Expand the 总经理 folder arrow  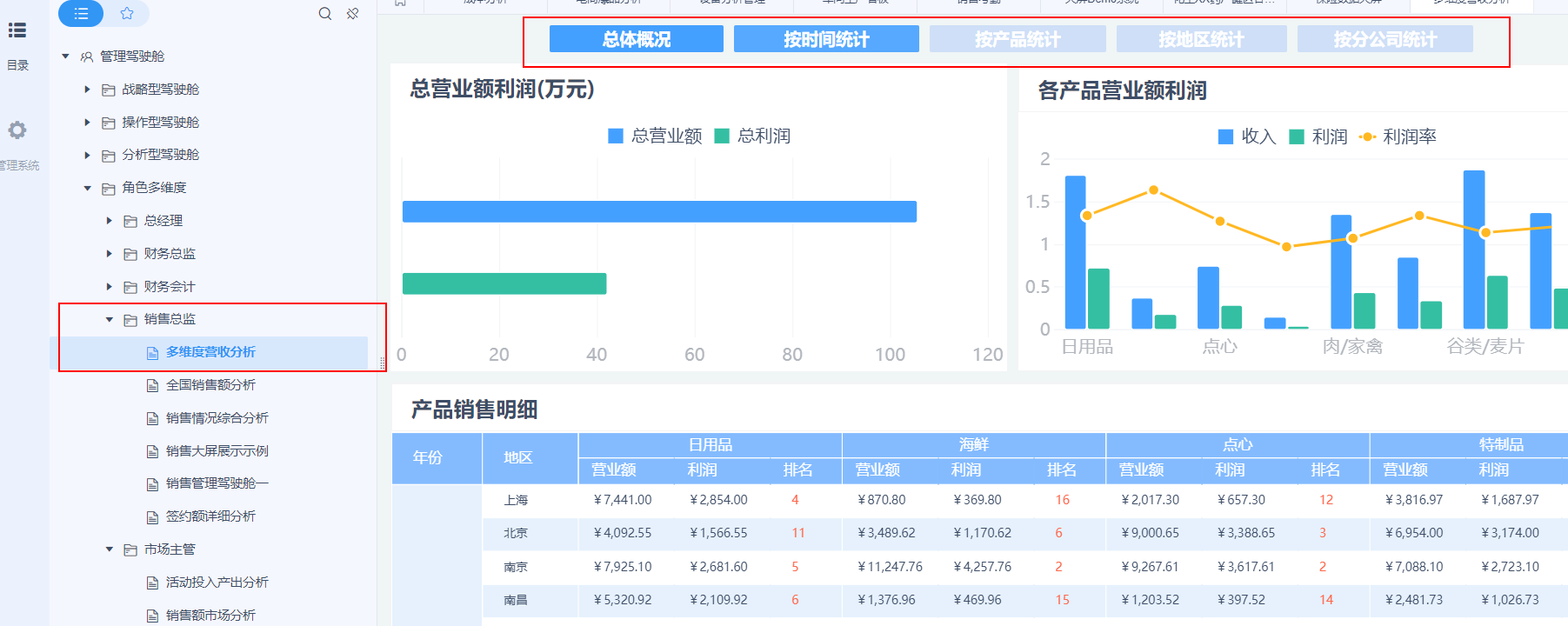click(109, 221)
